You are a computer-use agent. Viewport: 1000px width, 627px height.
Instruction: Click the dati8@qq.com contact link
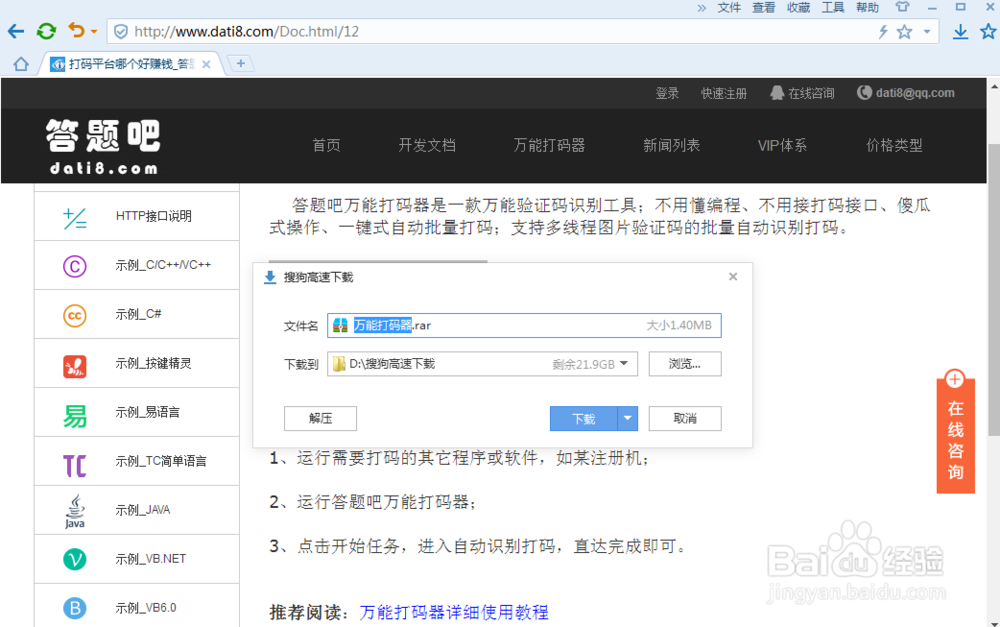pyautogui.click(x=906, y=93)
